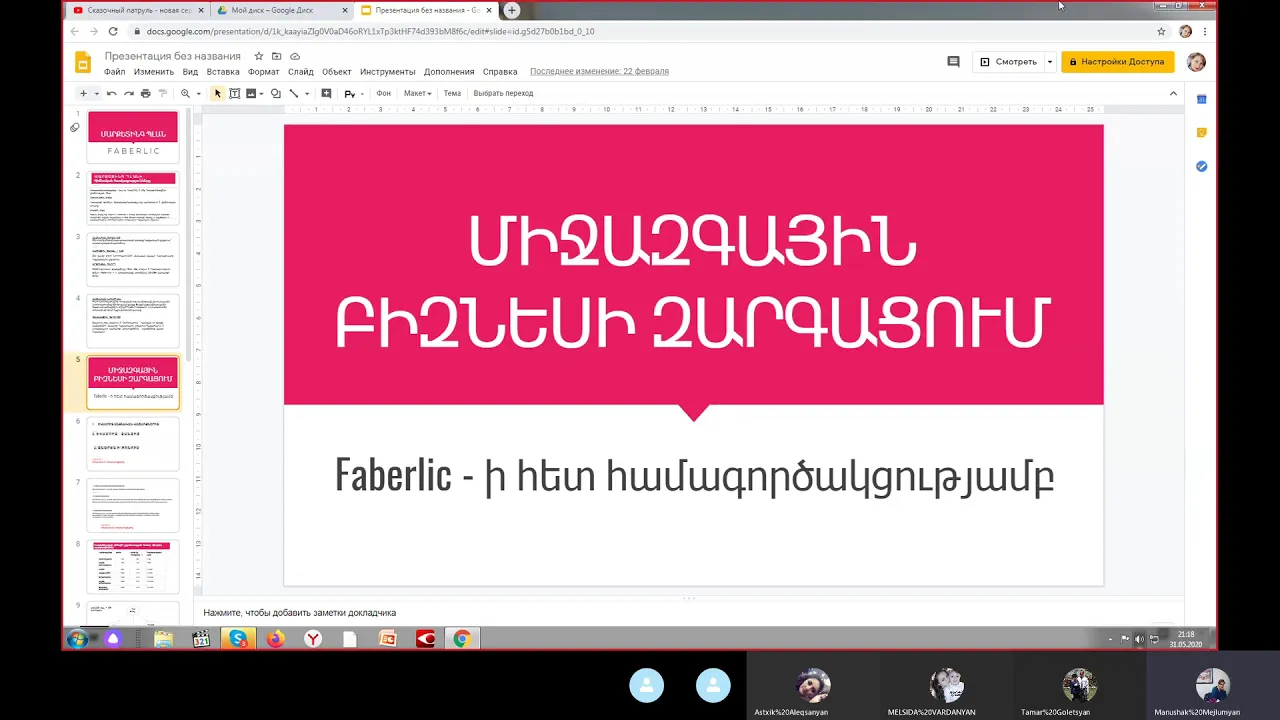The image size is (1280, 720).
Task: Open the Справка menu
Action: pyautogui.click(x=500, y=72)
